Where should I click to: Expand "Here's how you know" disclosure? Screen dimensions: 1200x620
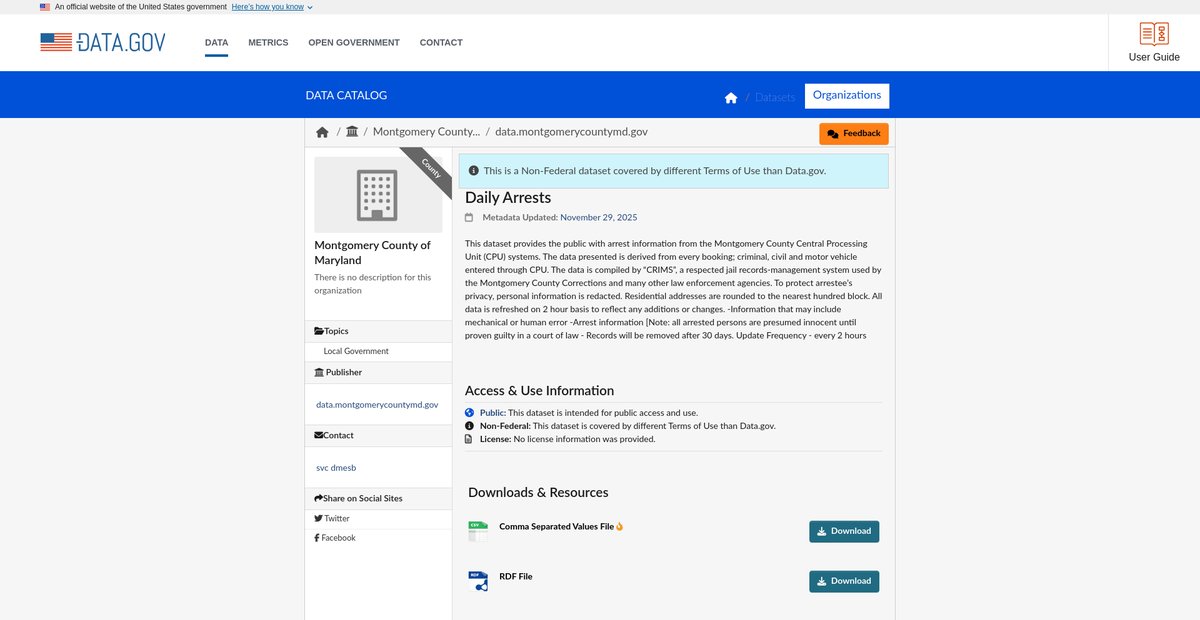coord(272,6)
